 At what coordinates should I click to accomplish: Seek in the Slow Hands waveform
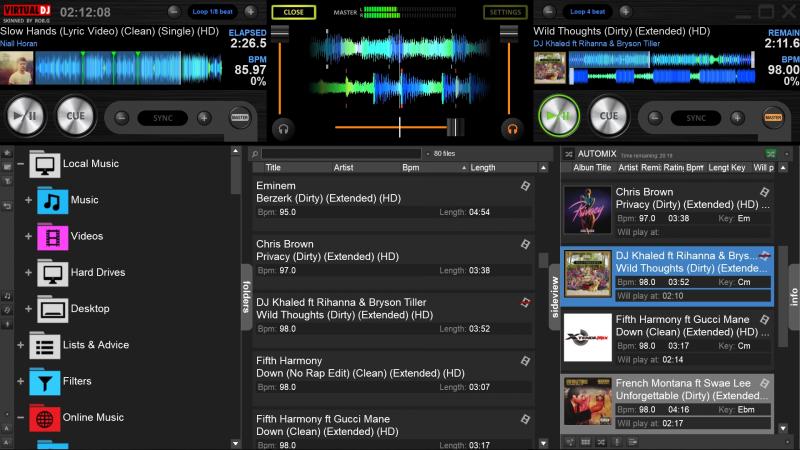(129, 68)
